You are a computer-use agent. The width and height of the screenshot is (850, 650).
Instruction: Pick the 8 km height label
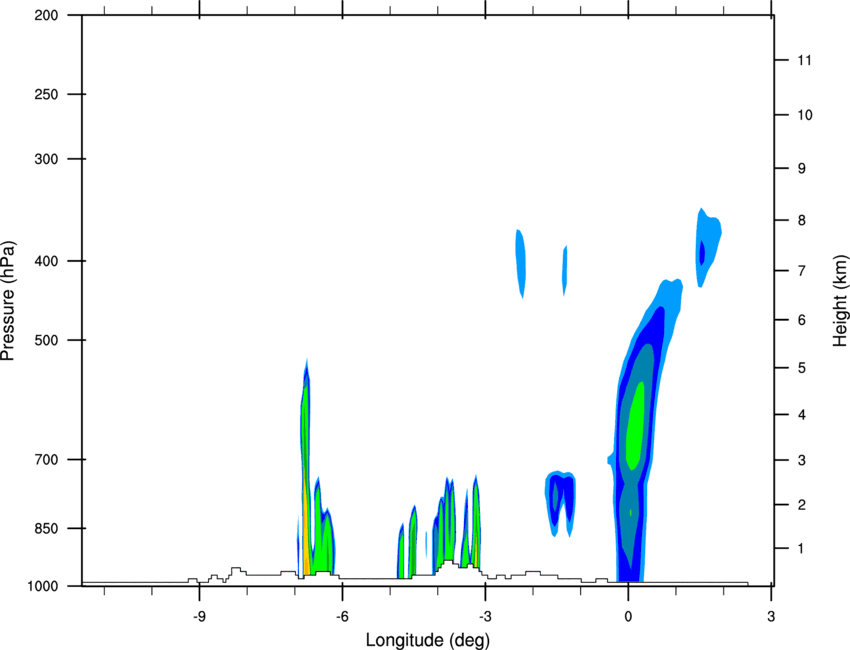(x=802, y=220)
